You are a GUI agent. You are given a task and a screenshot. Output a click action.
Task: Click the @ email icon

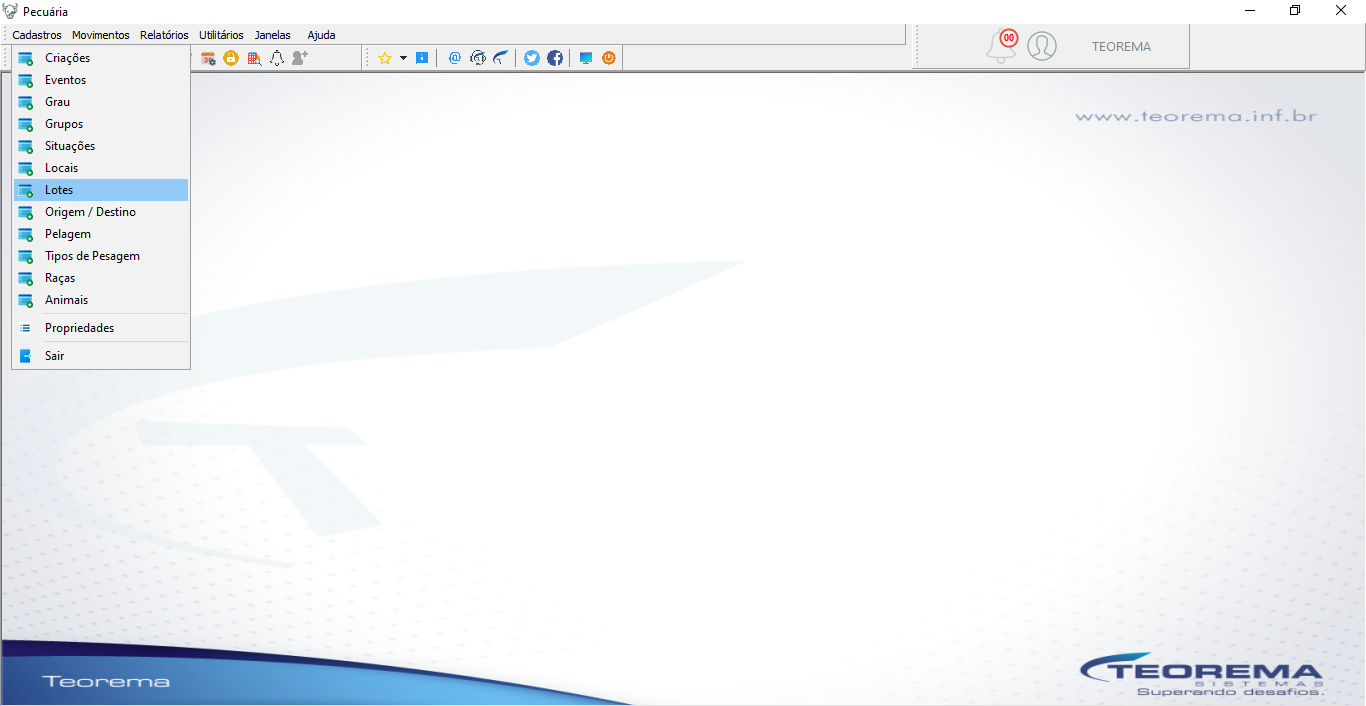(455, 58)
